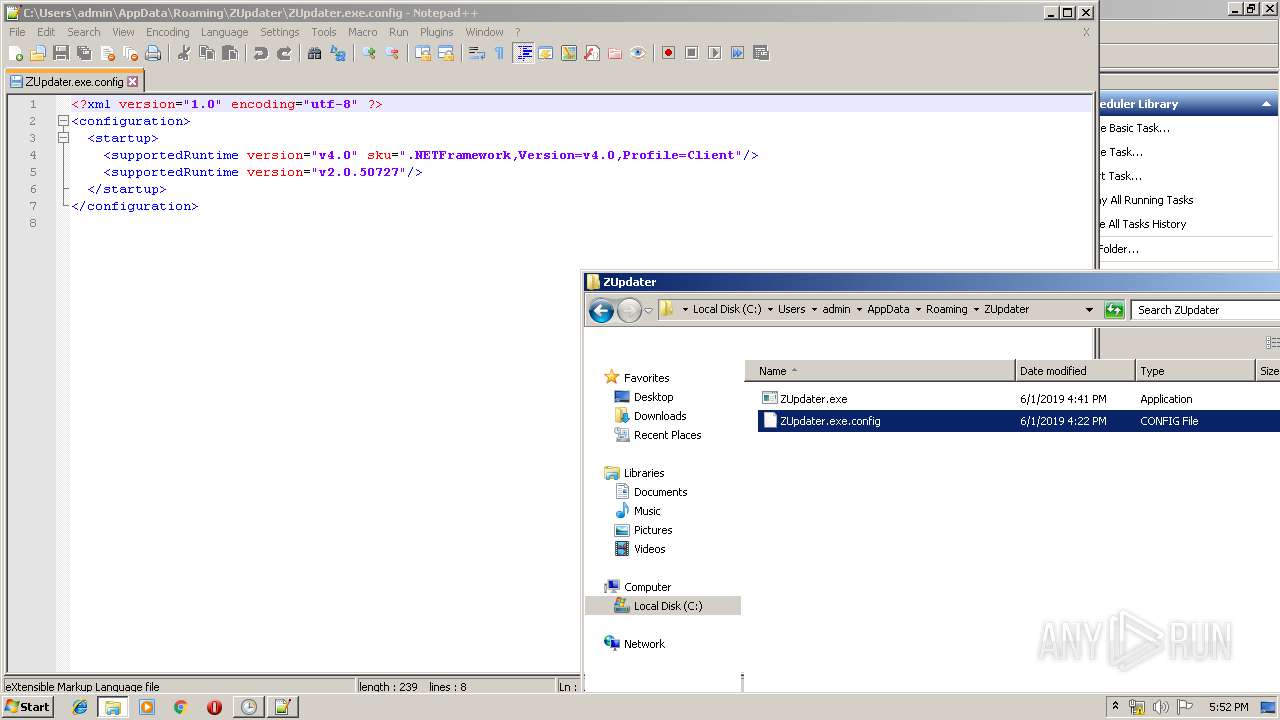The image size is (1280, 720).
Task: Undo the last edit via the toolbar
Action: [x=261, y=53]
